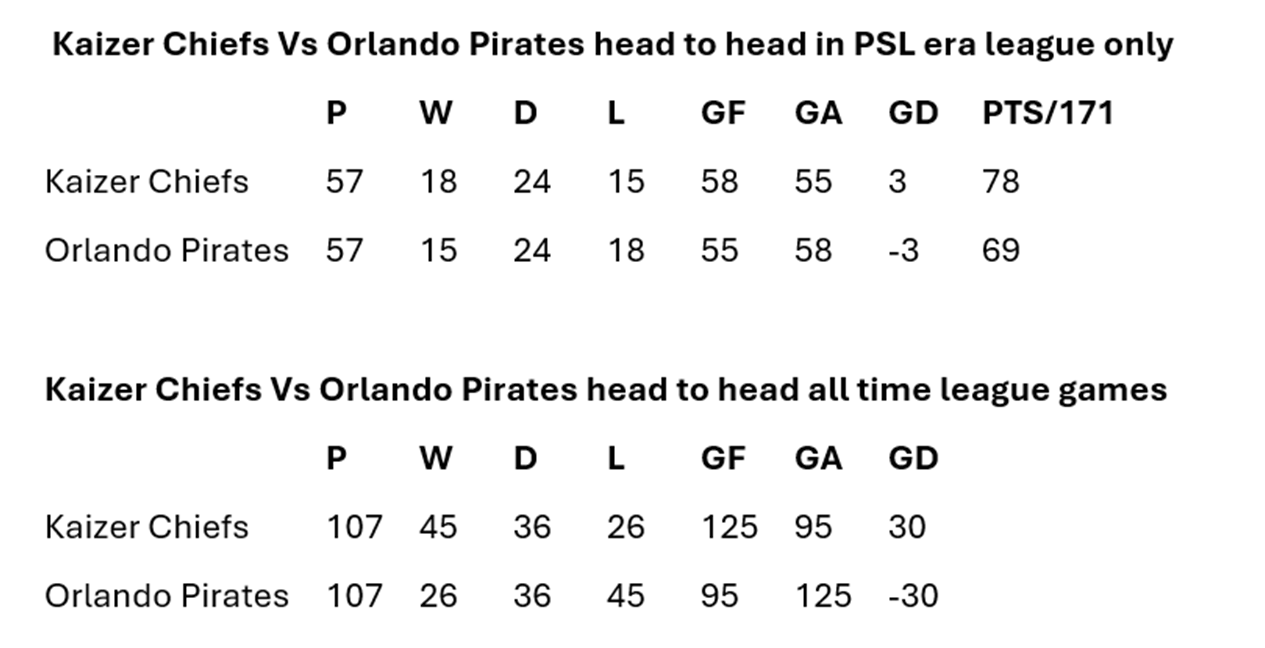Select Kaizer Chiefs row label in PSL table
The image size is (1265, 648).
(x=147, y=181)
